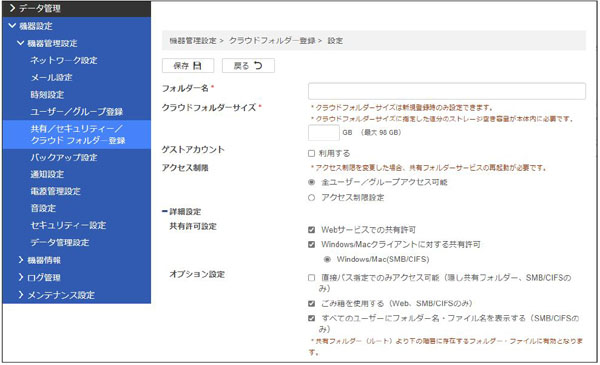Uncheck Webサービスでの共有許可 checkbox
The width and height of the screenshot is (600, 365).
pos(311,230)
